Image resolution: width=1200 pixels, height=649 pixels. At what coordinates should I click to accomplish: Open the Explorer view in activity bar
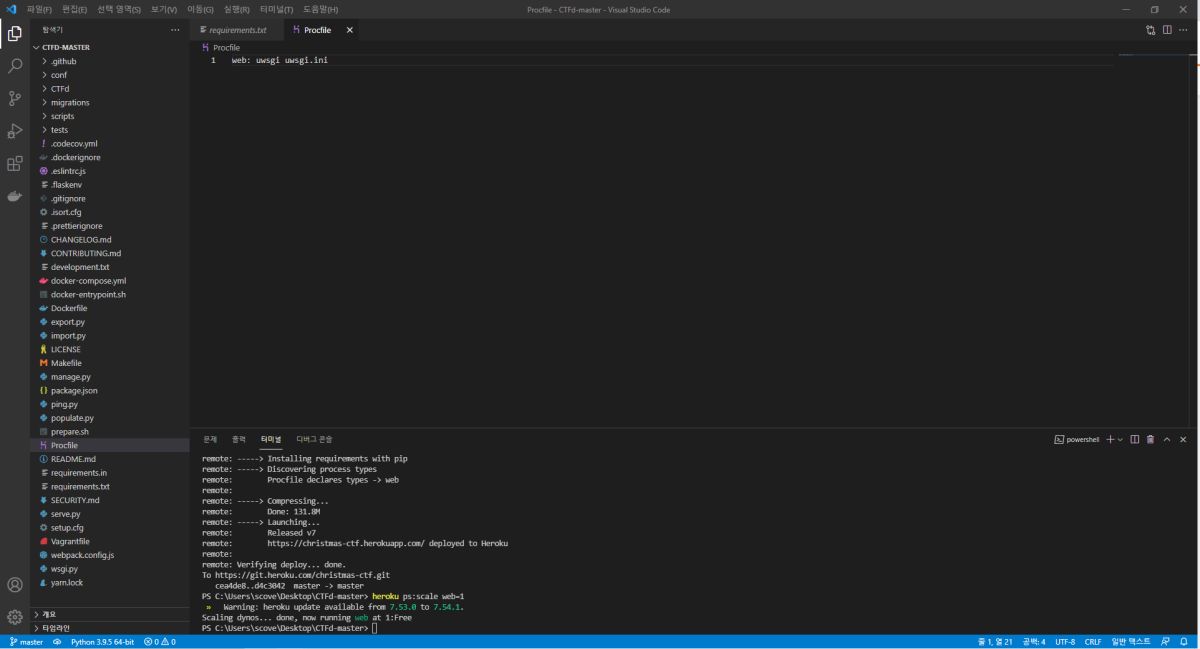(15, 33)
